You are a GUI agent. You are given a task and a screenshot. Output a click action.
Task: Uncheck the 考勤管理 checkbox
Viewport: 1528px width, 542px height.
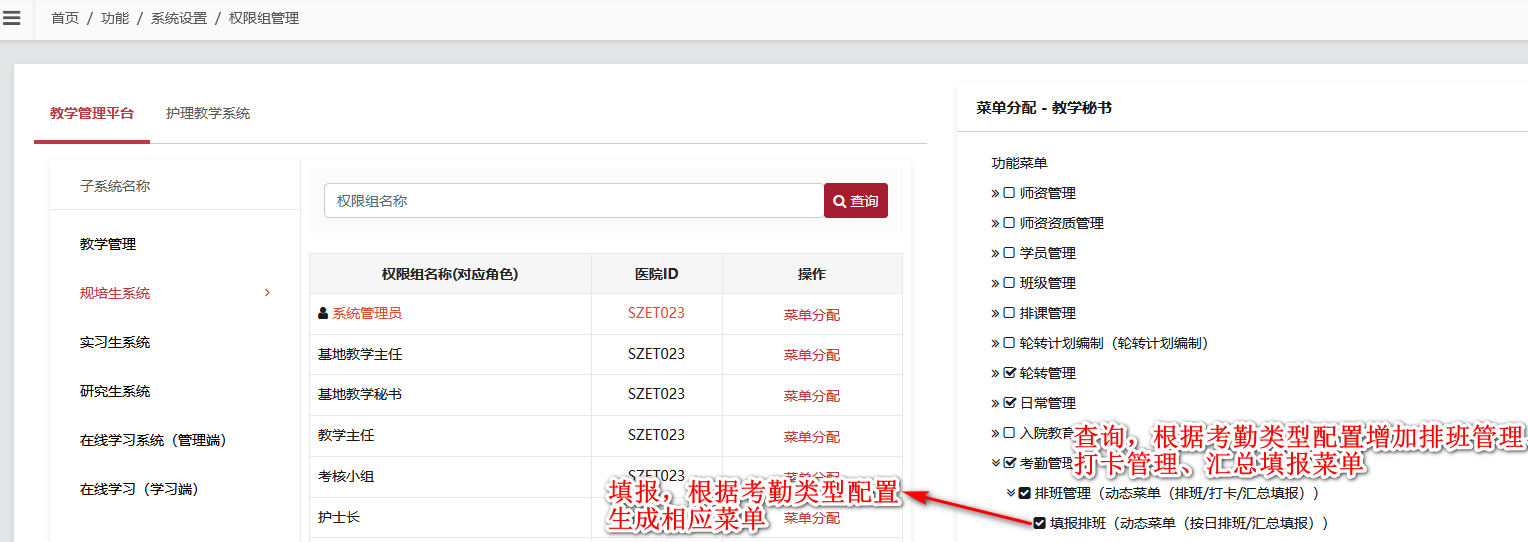click(x=1009, y=463)
